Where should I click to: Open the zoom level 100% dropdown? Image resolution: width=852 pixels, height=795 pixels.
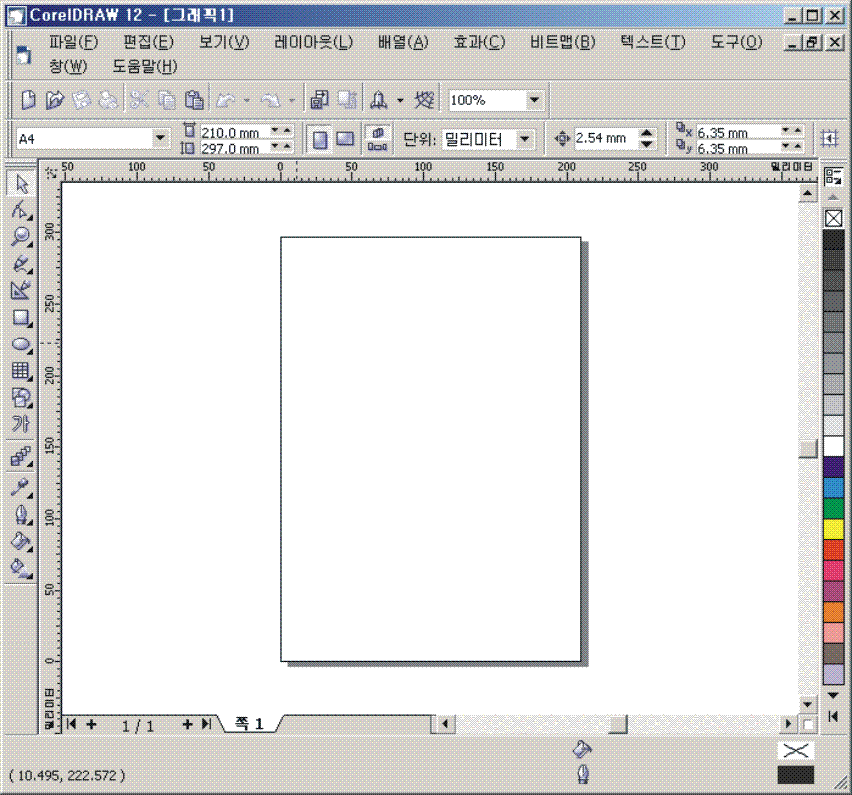click(534, 100)
